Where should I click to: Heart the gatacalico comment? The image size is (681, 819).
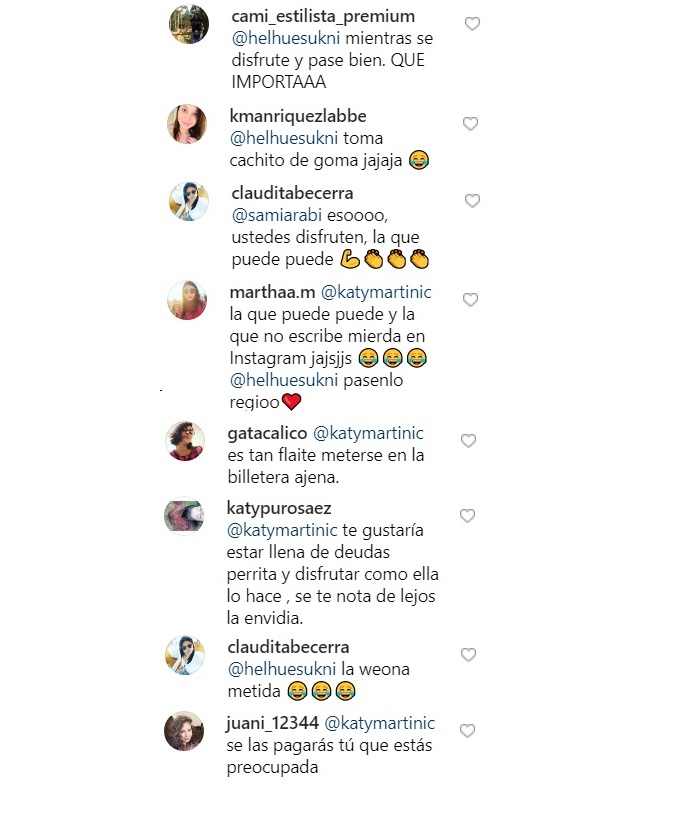468,441
